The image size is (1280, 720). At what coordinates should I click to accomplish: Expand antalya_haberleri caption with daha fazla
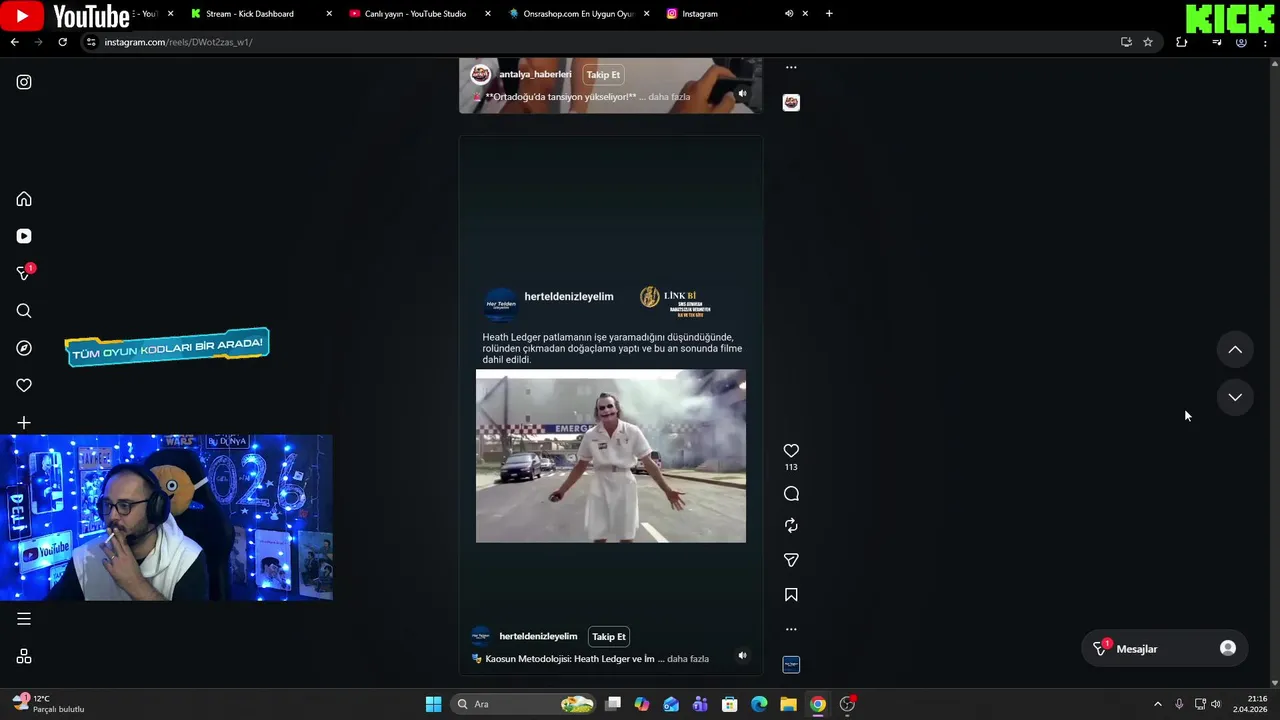[670, 97]
